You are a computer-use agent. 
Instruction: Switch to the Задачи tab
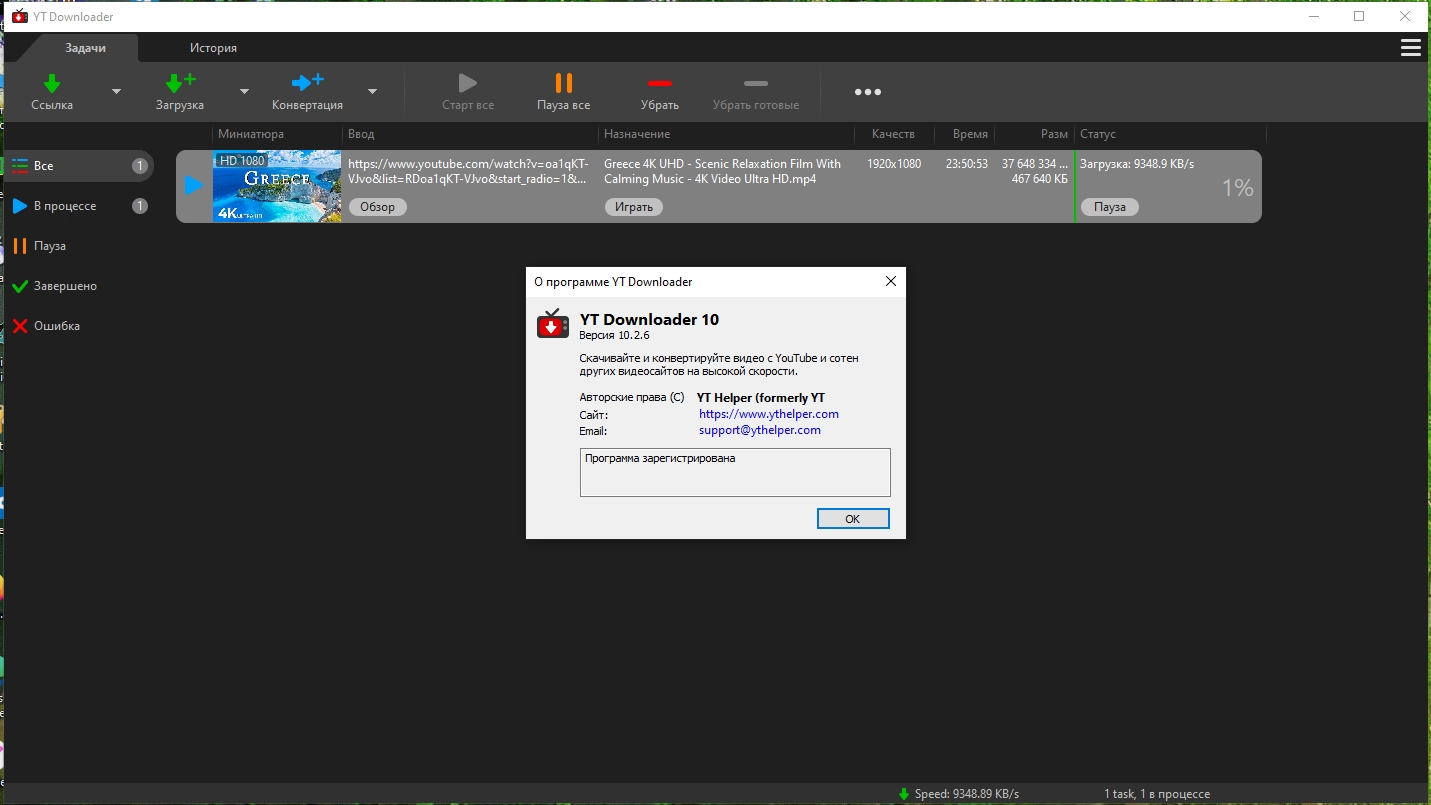86,48
